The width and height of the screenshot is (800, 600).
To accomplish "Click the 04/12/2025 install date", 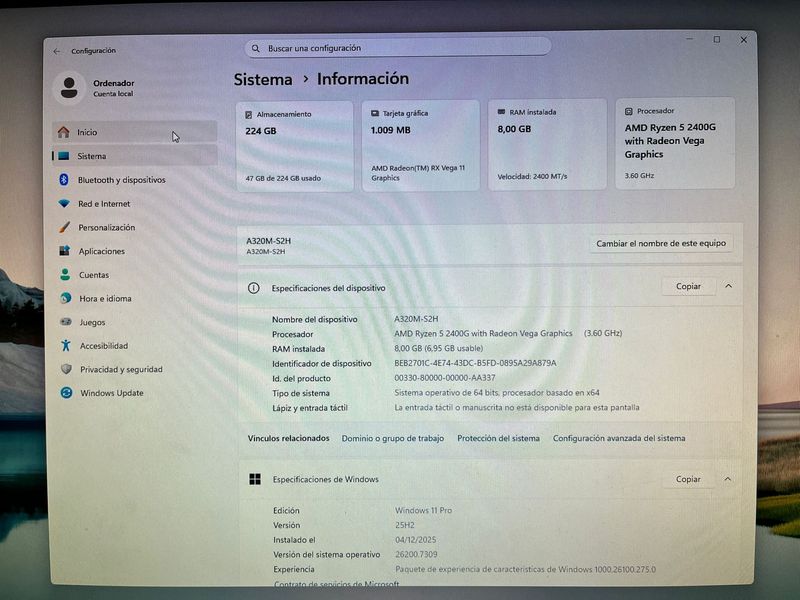I will (x=415, y=540).
